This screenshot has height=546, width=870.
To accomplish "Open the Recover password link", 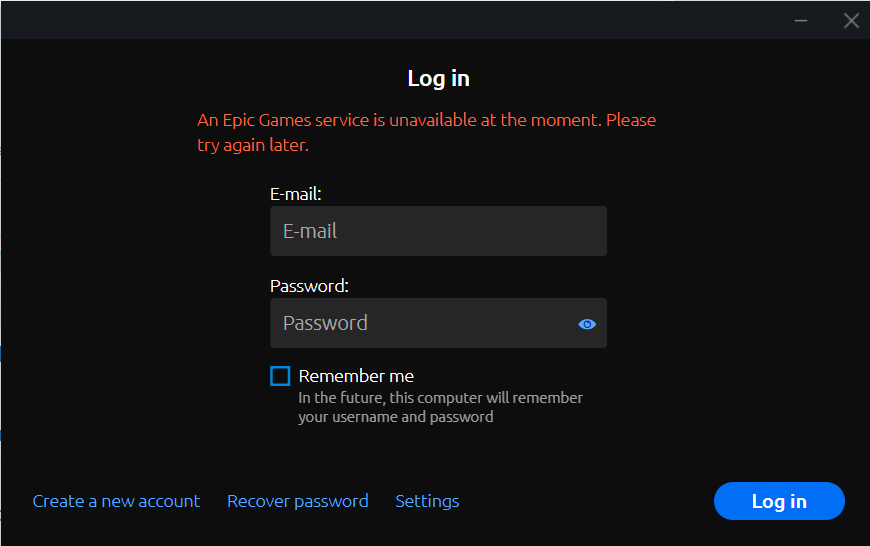I will (297, 501).
